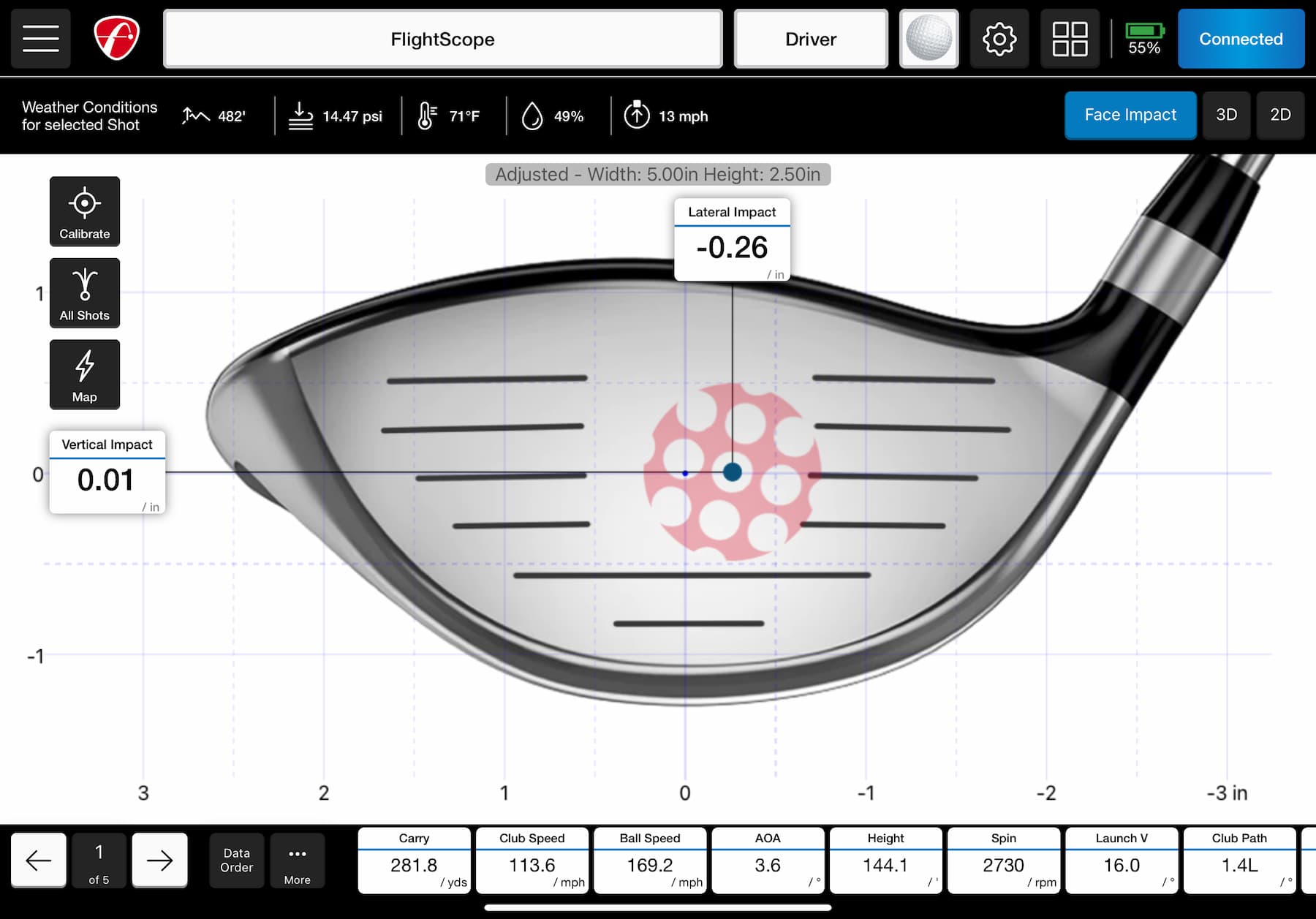Open settings via the gear icon

pyautogui.click(x=999, y=39)
